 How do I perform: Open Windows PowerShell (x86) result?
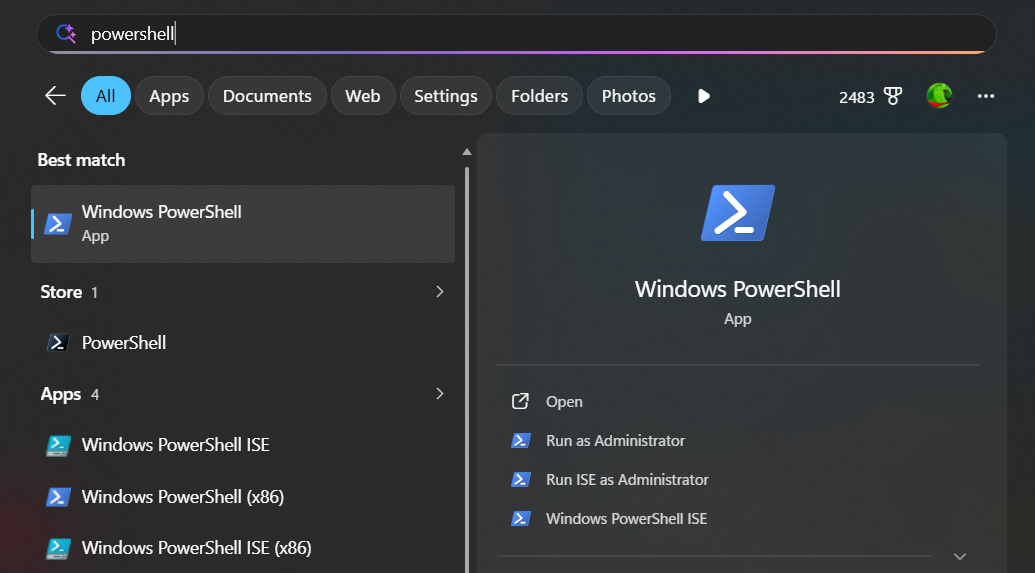click(x=243, y=496)
